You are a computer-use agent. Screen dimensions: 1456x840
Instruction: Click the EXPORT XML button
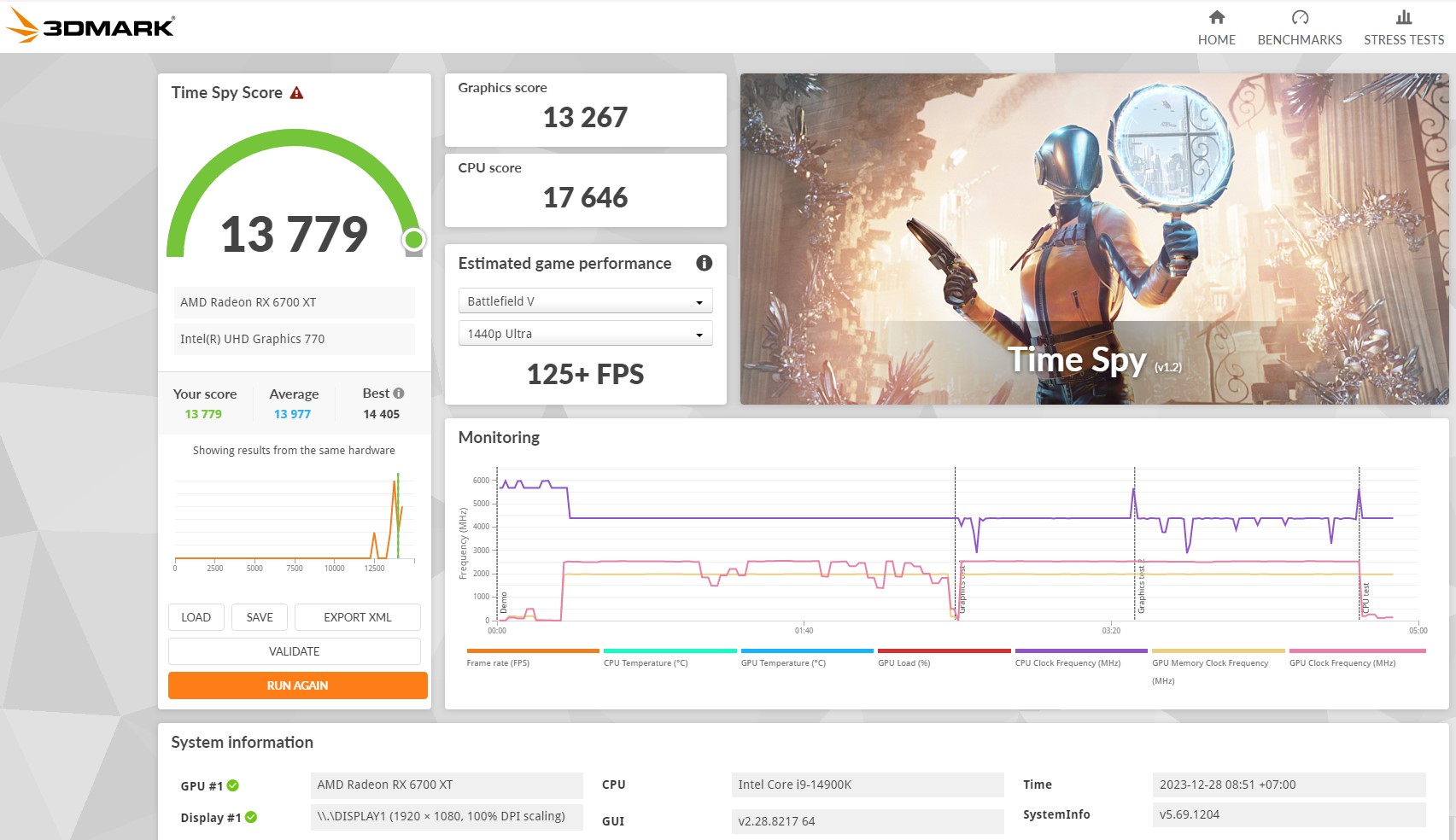358,617
